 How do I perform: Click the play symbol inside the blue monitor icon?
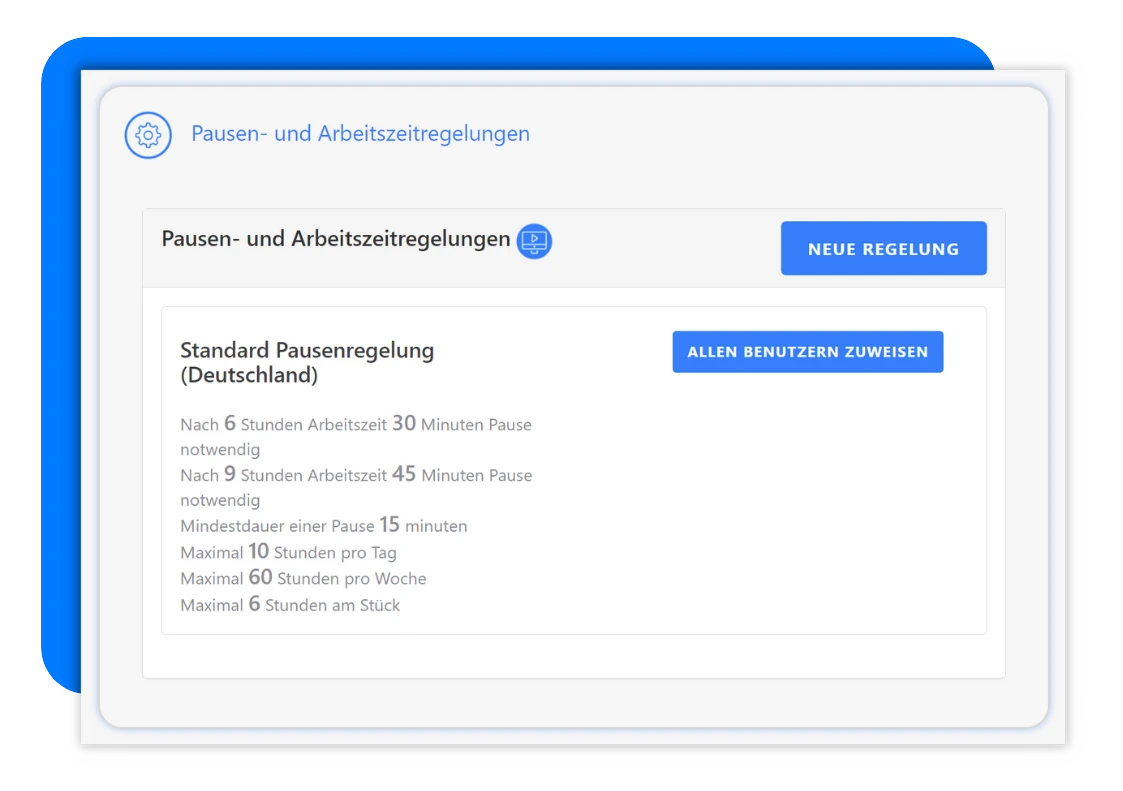click(x=535, y=240)
